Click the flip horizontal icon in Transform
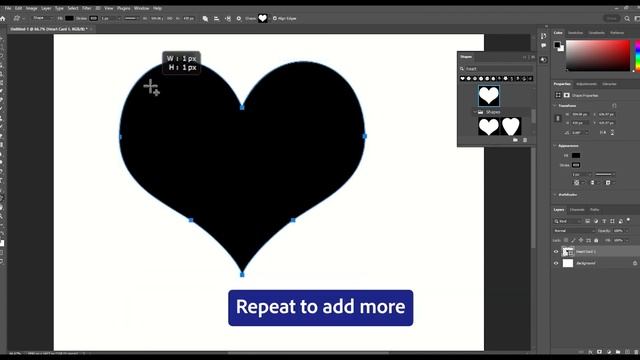This screenshot has height=360, width=640. click(603, 133)
